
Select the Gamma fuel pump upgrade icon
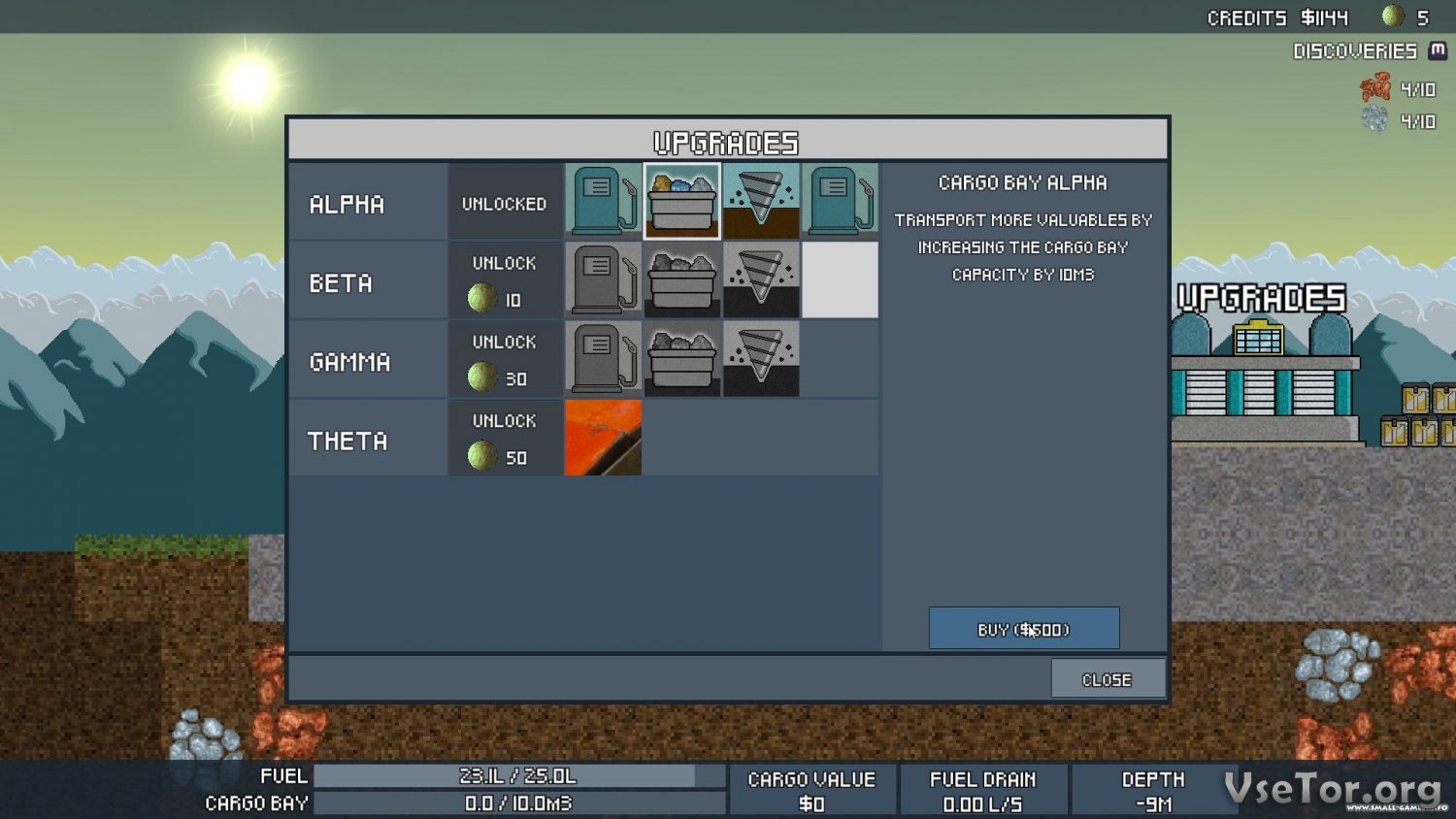603,359
